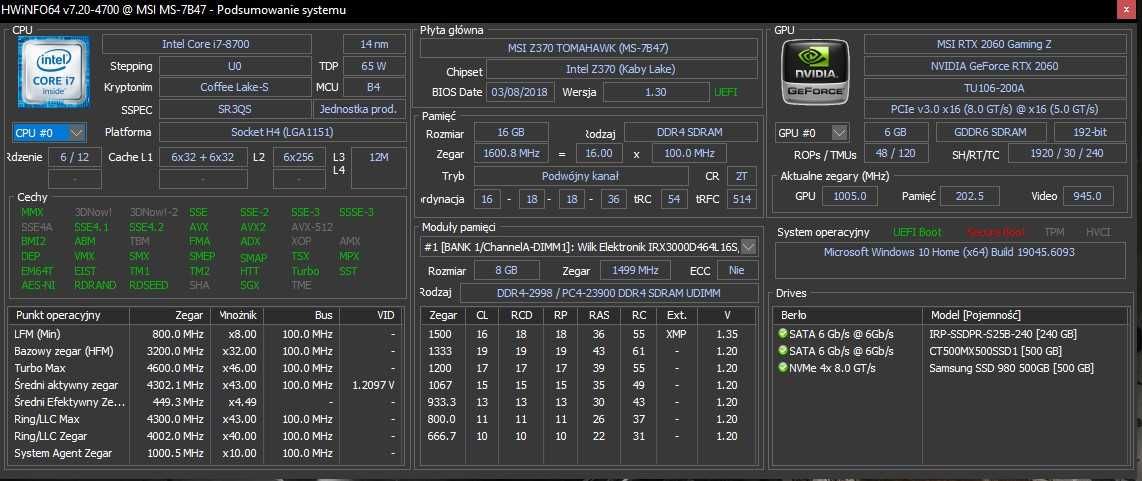This screenshot has width=1142, height=481.
Task: Click the ROPs / TMUs value '48 / 120'
Action: tap(896, 154)
